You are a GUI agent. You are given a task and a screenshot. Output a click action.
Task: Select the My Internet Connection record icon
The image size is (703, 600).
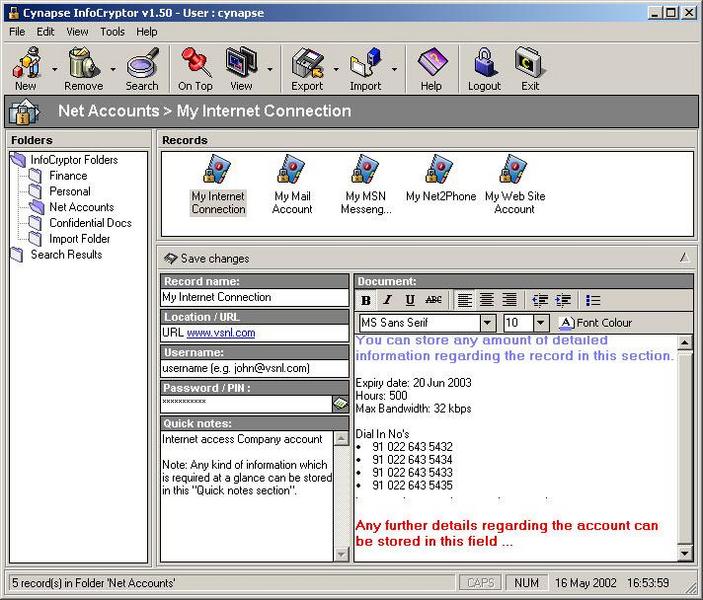(218, 169)
